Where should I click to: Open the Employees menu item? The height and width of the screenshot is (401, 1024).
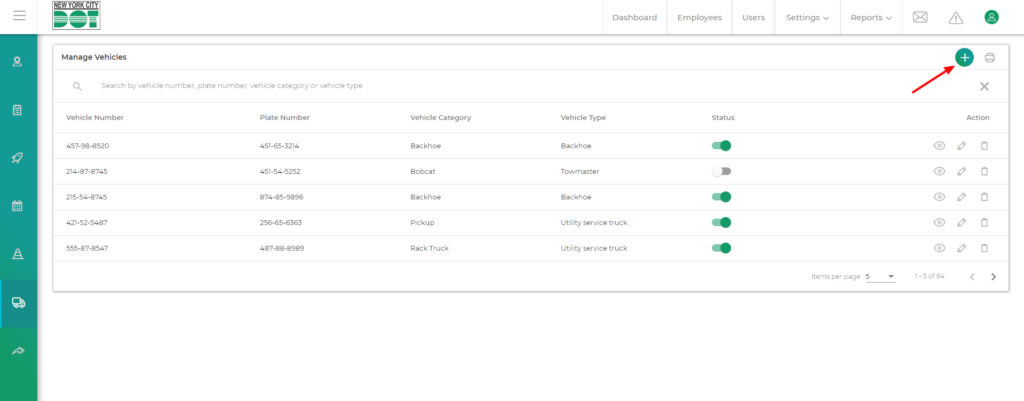point(699,17)
